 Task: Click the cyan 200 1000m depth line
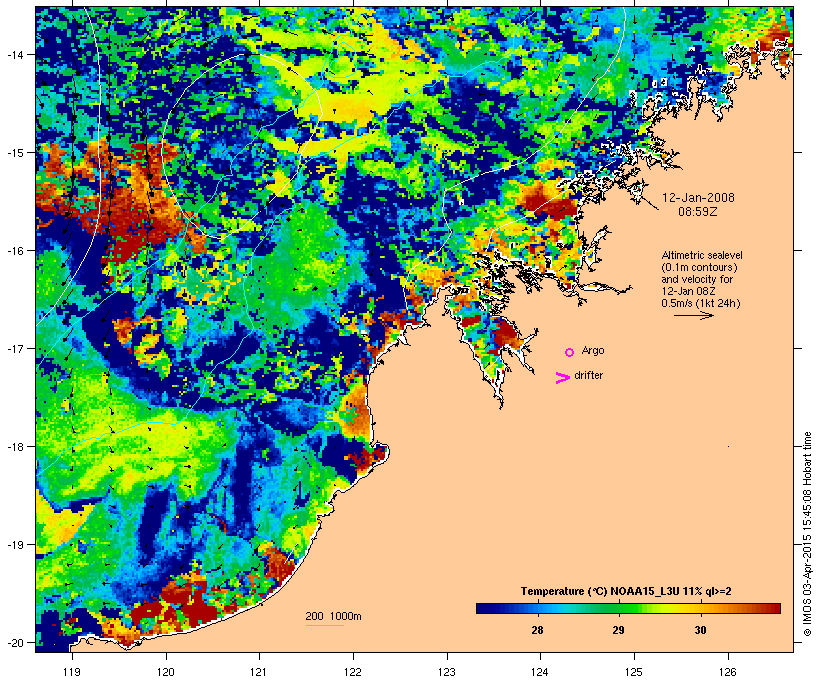(325, 626)
